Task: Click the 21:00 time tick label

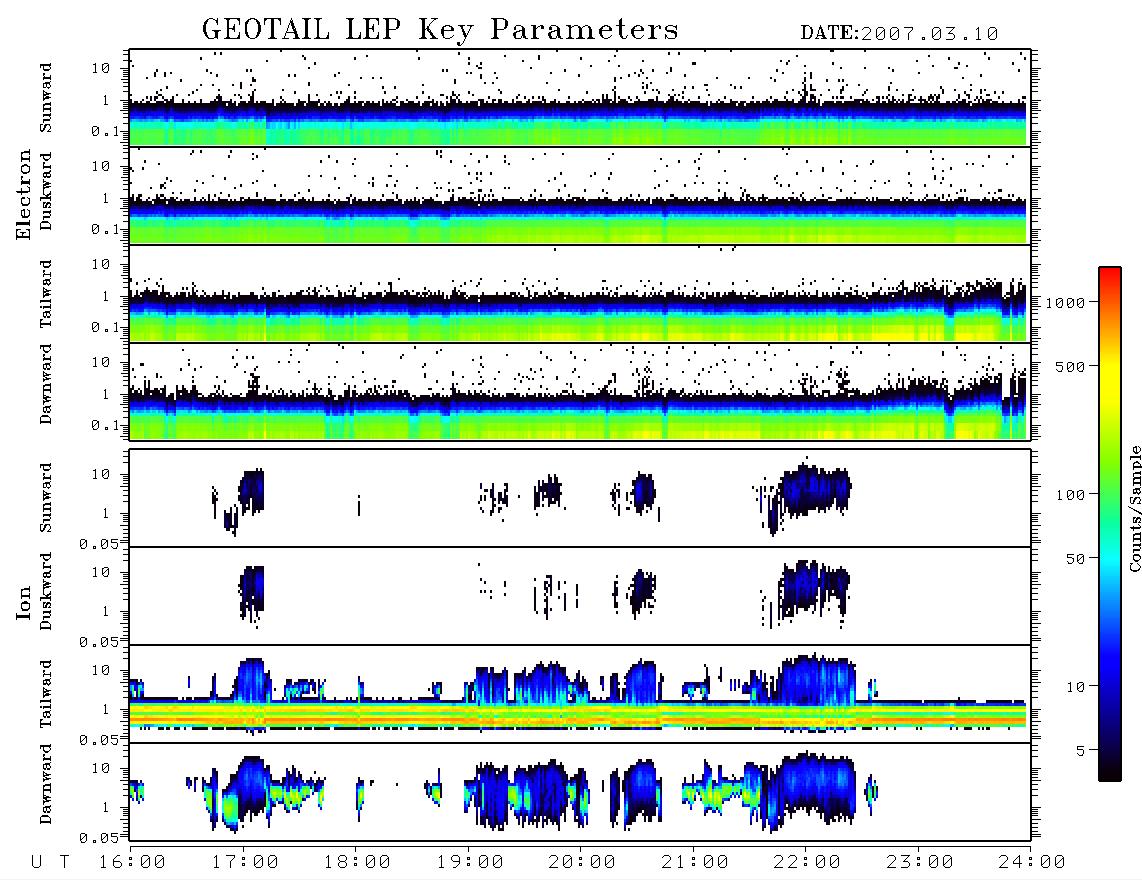Action: click(x=695, y=863)
